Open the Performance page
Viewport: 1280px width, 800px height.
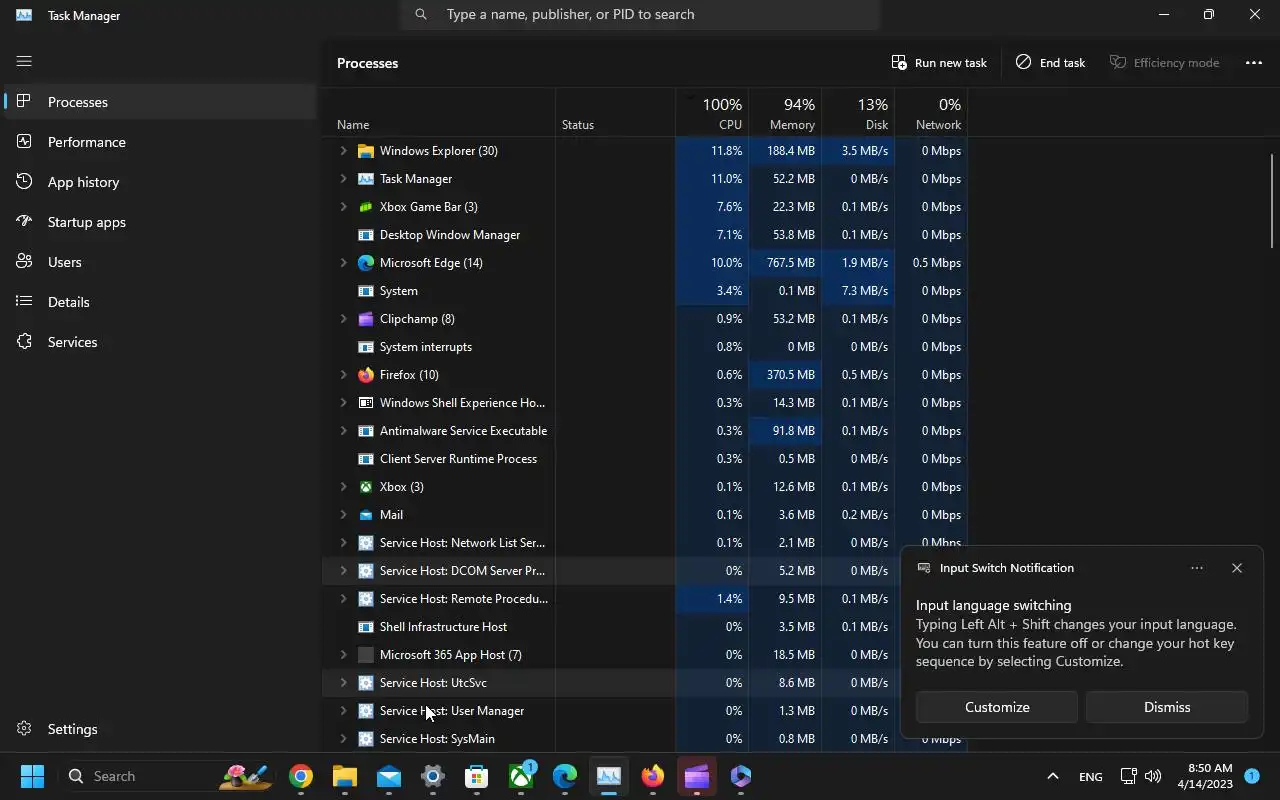[160, 142]
